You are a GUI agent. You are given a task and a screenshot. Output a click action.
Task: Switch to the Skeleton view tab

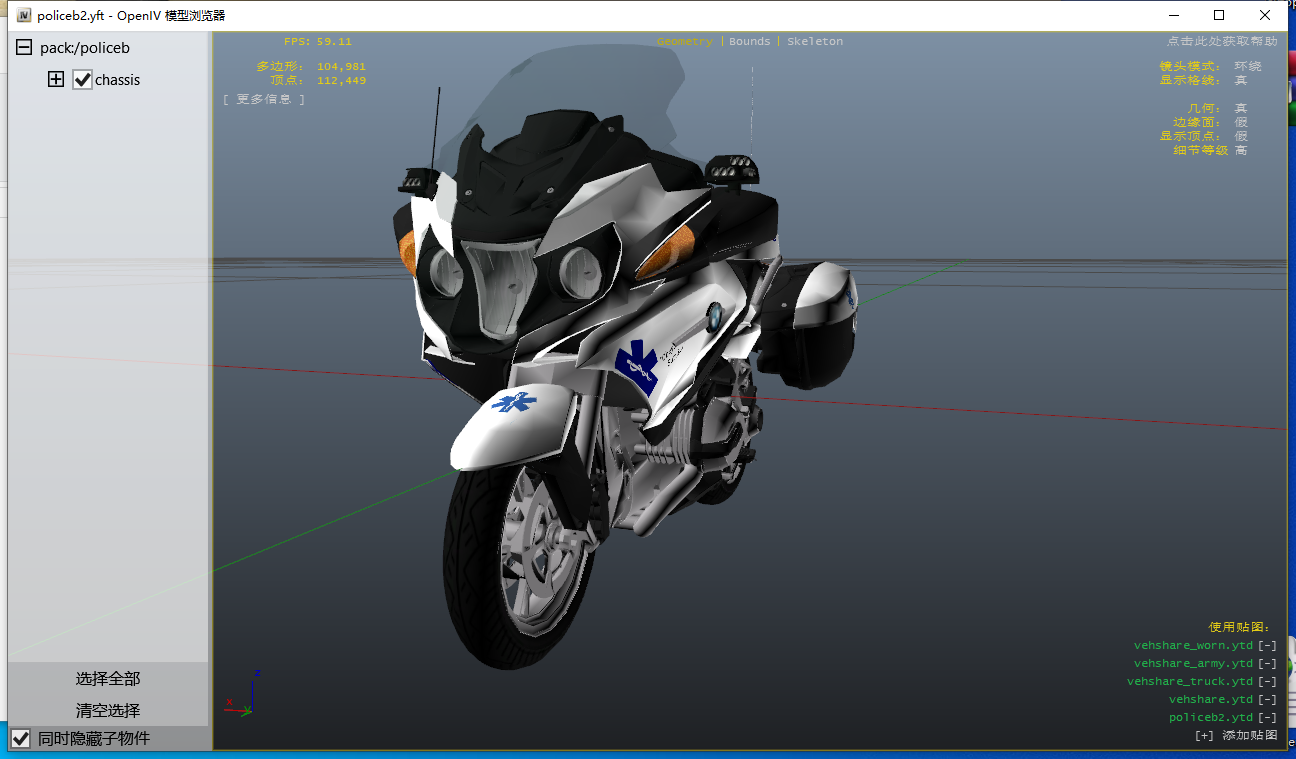tap(815, 42)
